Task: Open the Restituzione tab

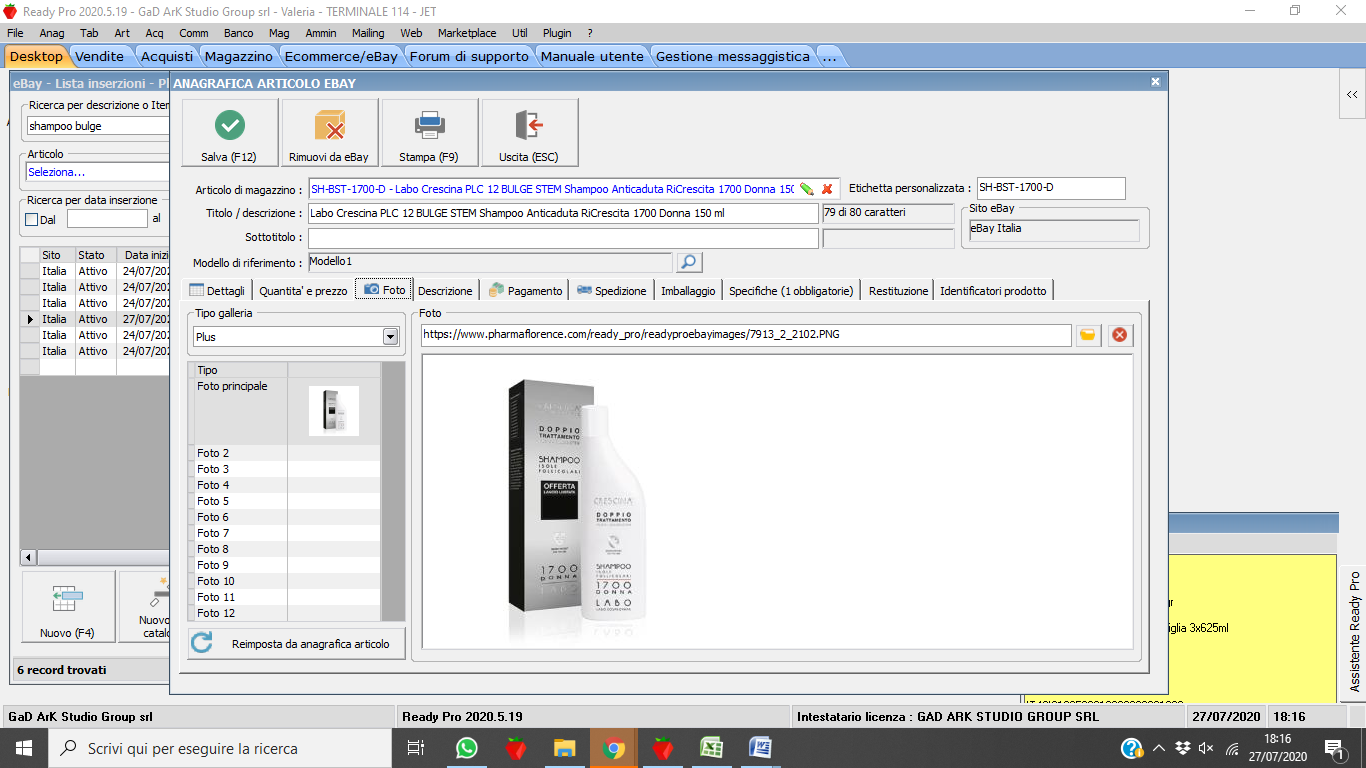Action: click(898, 291)
